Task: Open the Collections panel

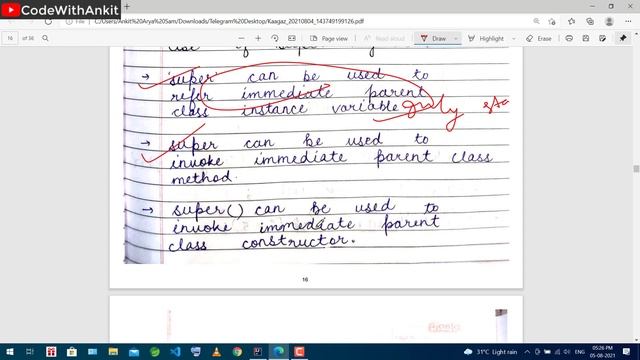Action: pyautogui.click(x=590, y=21)
